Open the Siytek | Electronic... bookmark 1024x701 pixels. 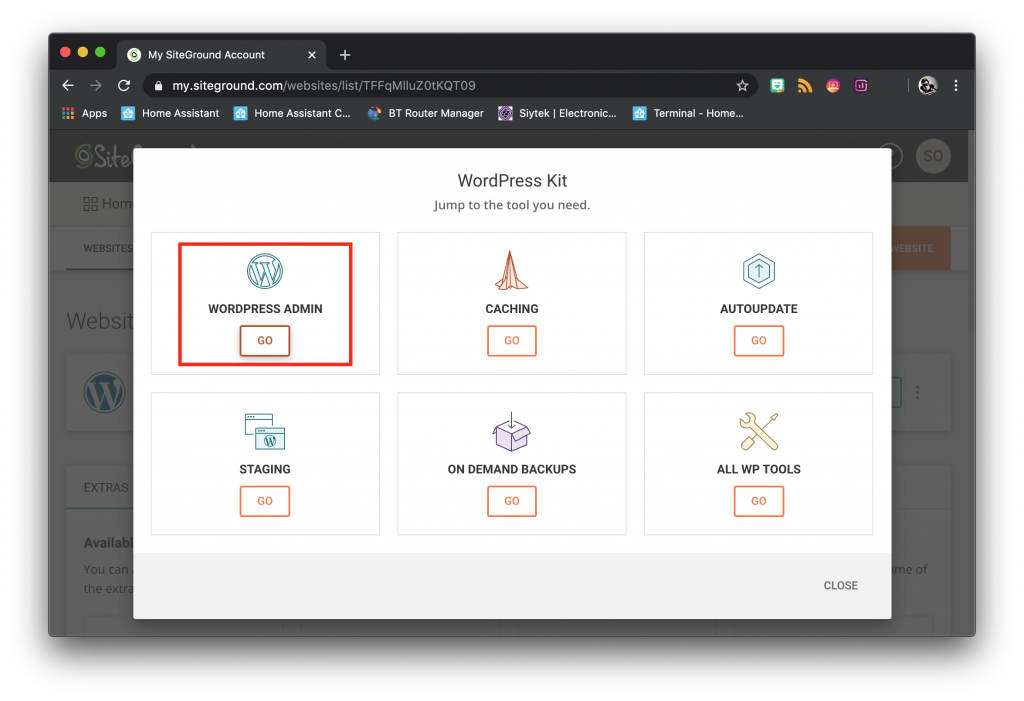[x=558, y=113]
